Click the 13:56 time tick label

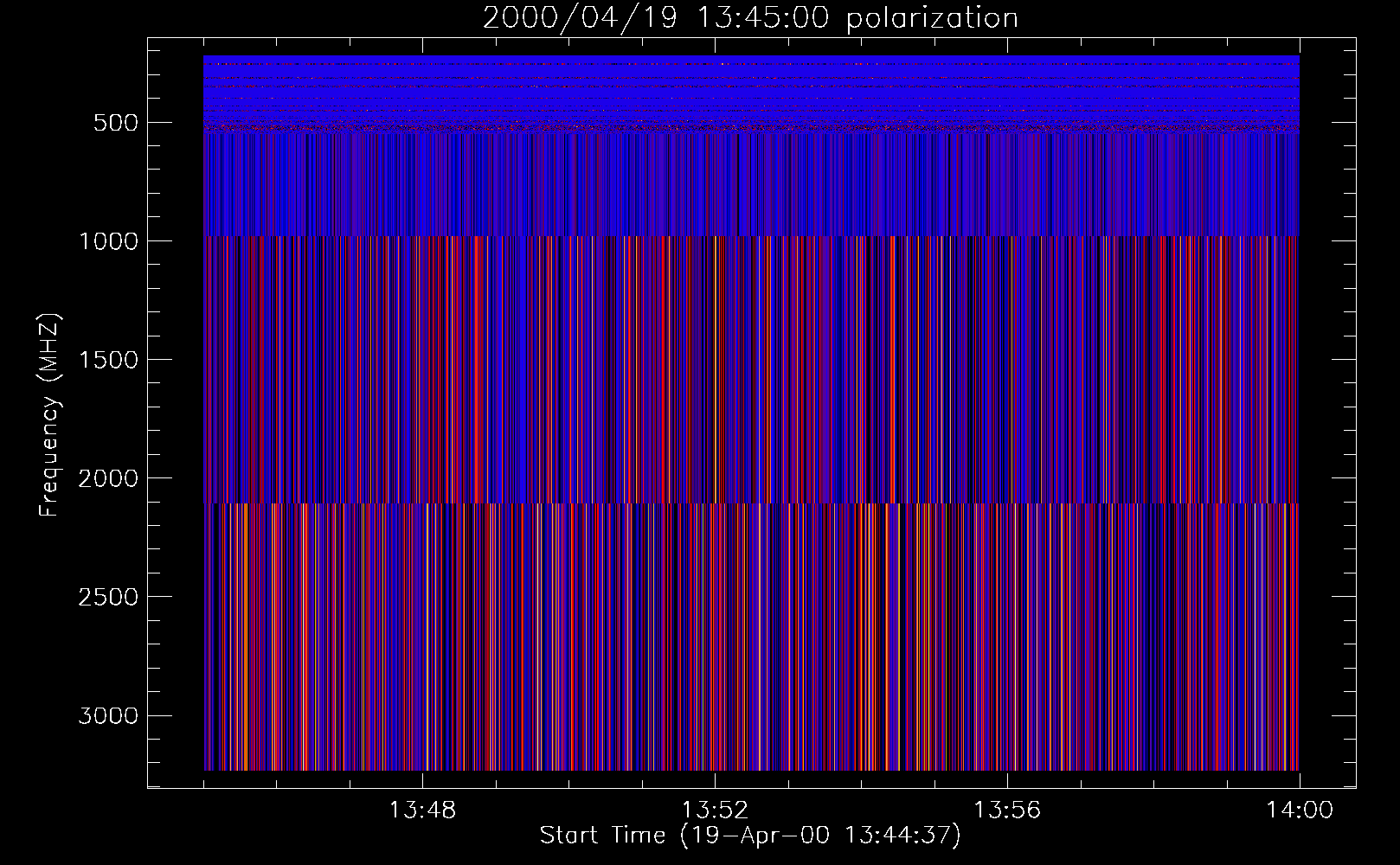click(x=1007, y=811)
